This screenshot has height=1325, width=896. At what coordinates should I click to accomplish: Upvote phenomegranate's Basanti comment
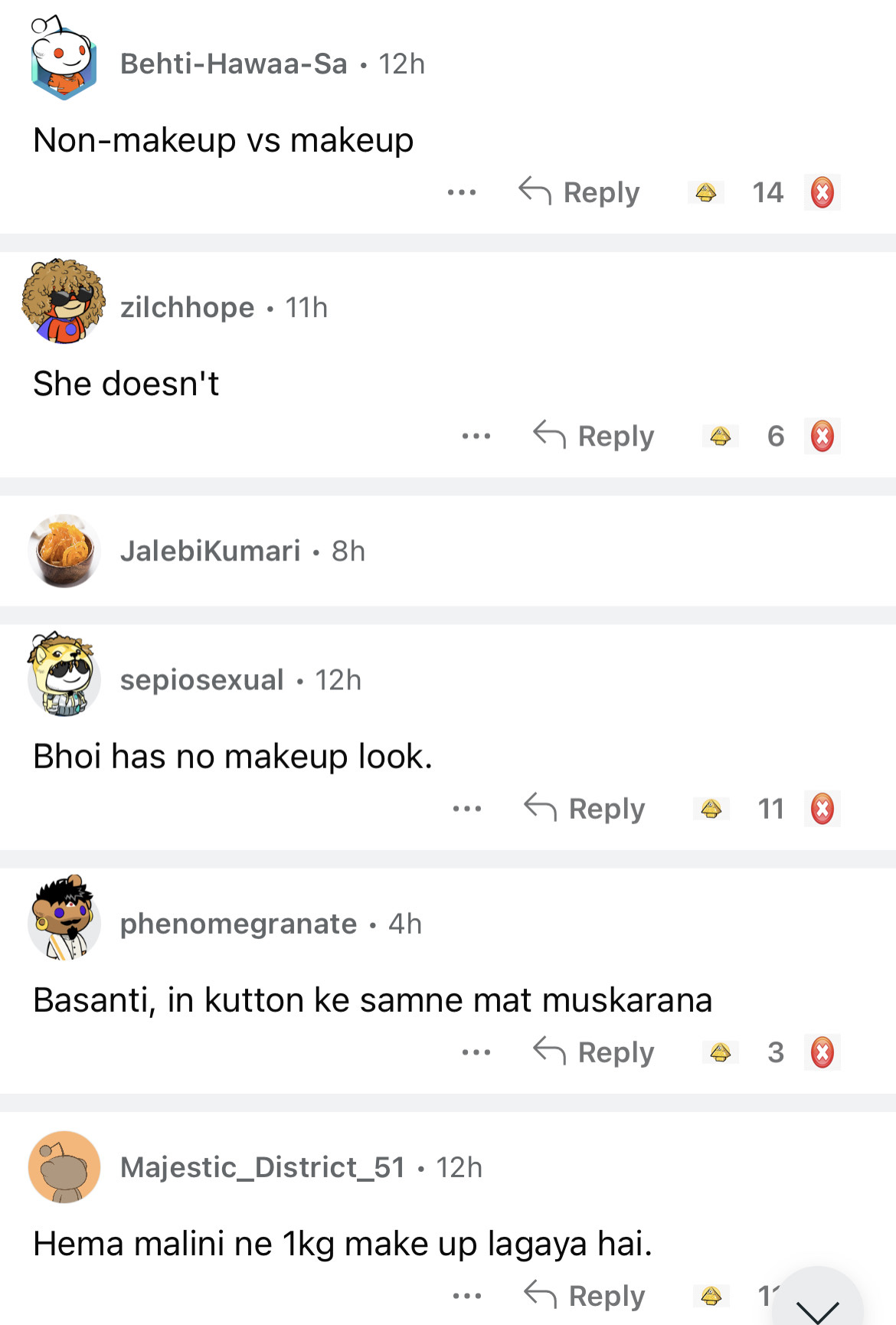(720, 1052)
